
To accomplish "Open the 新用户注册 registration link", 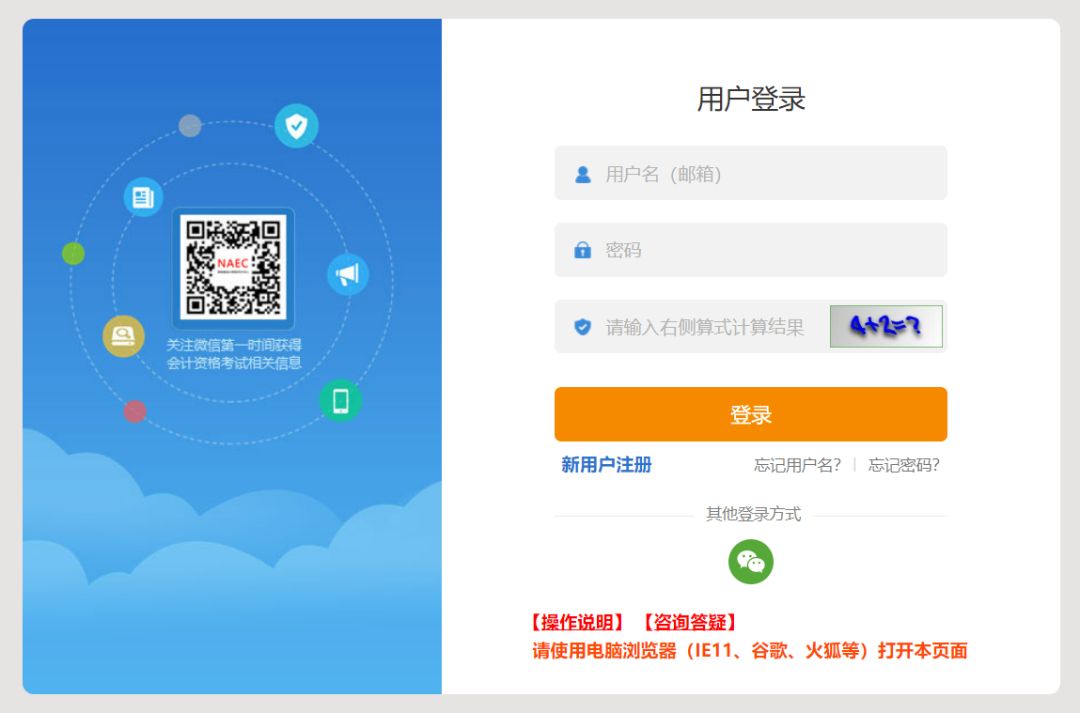I will tap(606, 465).
